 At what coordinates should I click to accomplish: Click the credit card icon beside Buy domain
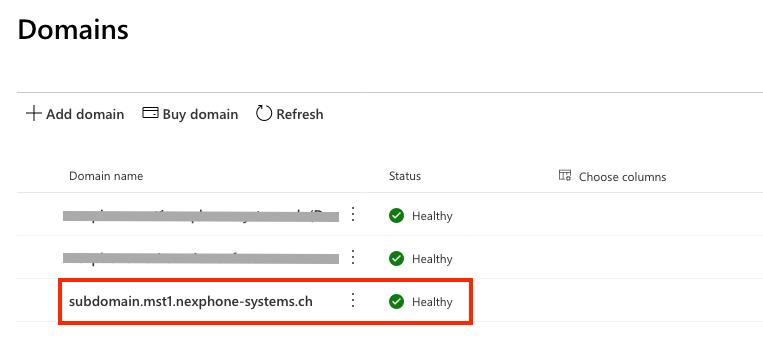click(x=150, y=113)
